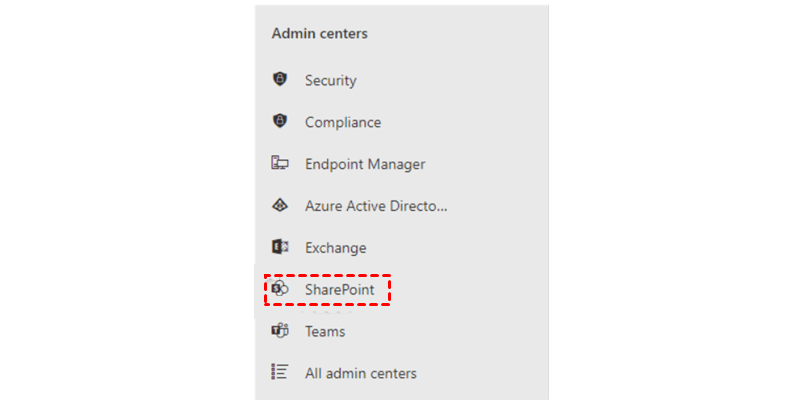800x400 pixels.
Task: Click the word Manager in Endpoint Manager
Action: [397, 164]
